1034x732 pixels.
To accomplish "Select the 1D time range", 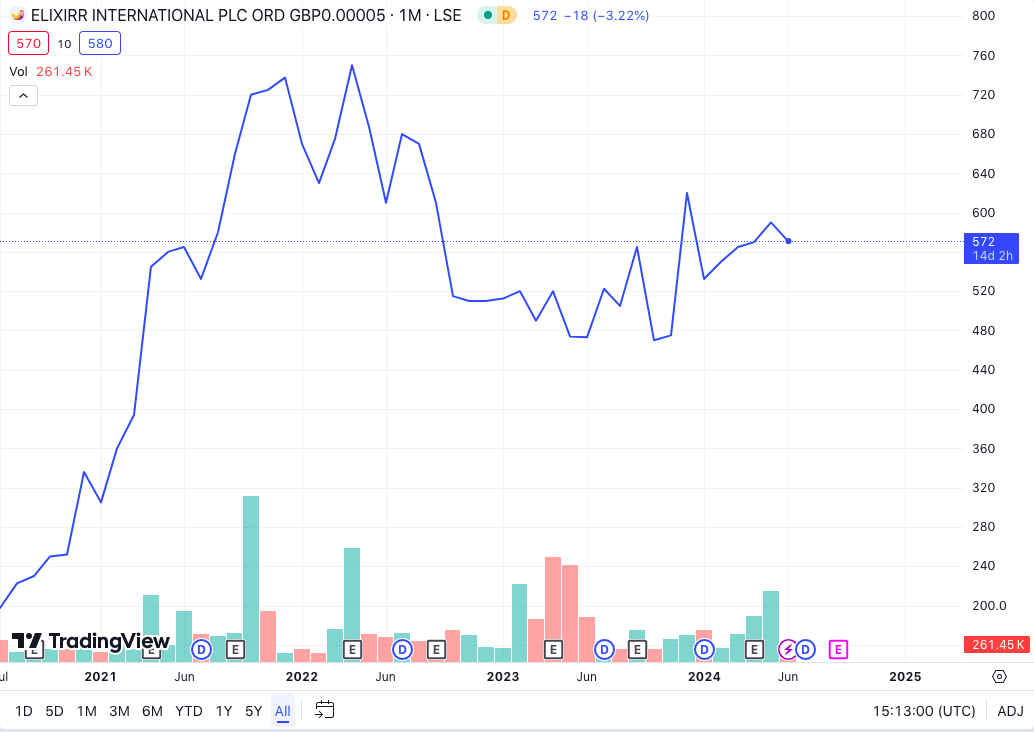I will pos(23,711).
